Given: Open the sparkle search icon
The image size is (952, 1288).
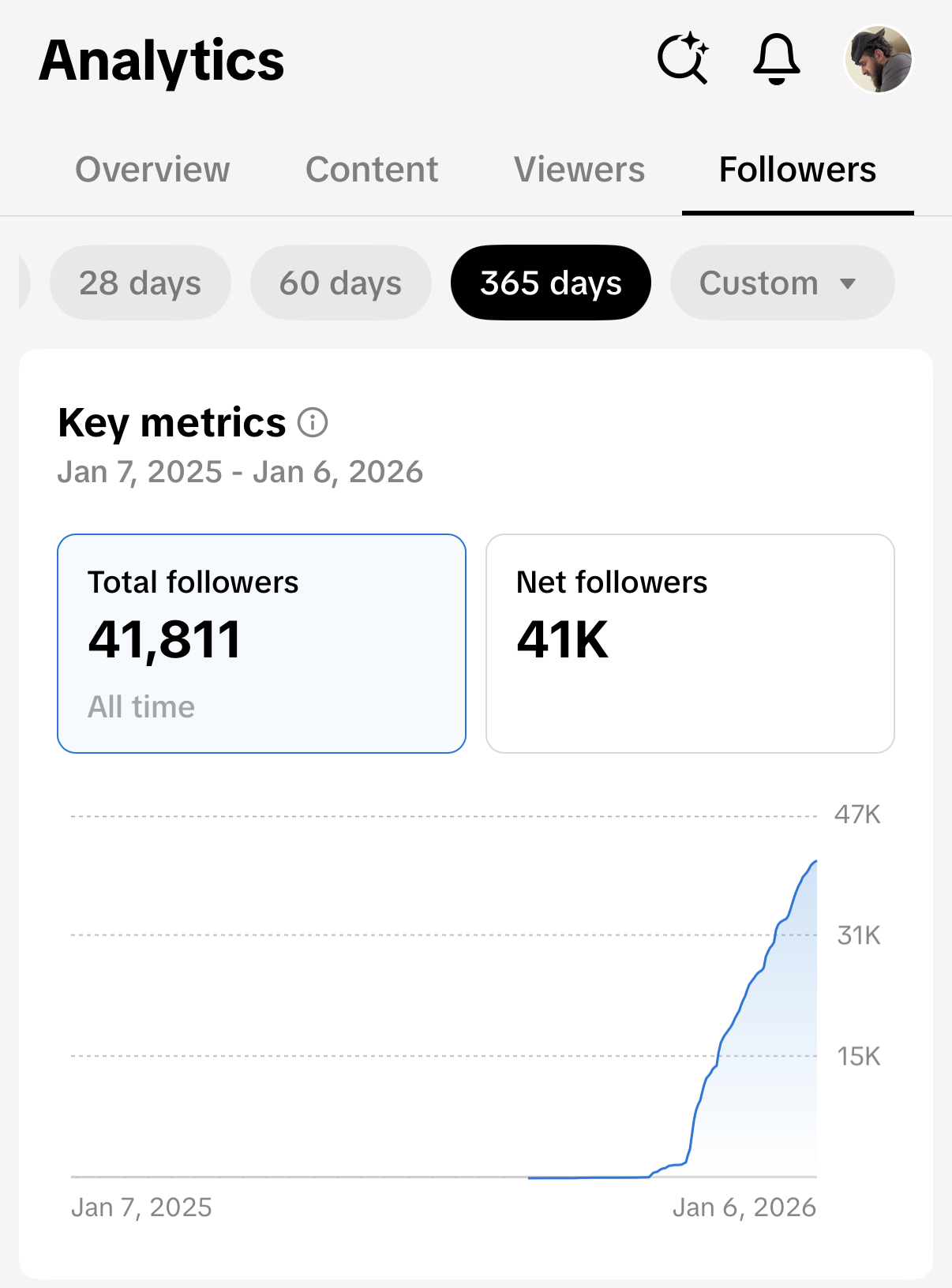Looking at the screenshot, I should [683, 58].
